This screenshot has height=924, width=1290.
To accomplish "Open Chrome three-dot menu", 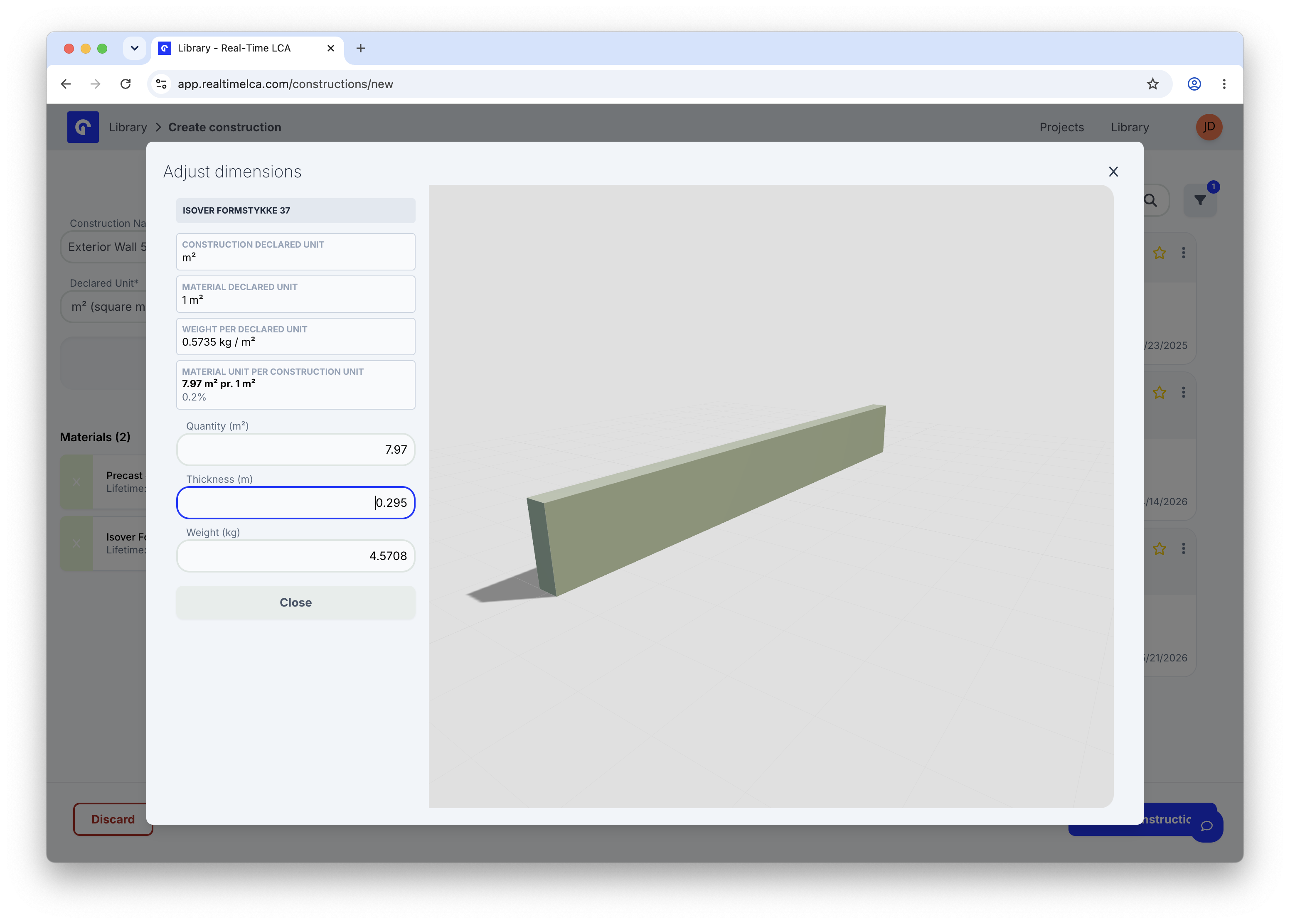I will point(1224,84).
